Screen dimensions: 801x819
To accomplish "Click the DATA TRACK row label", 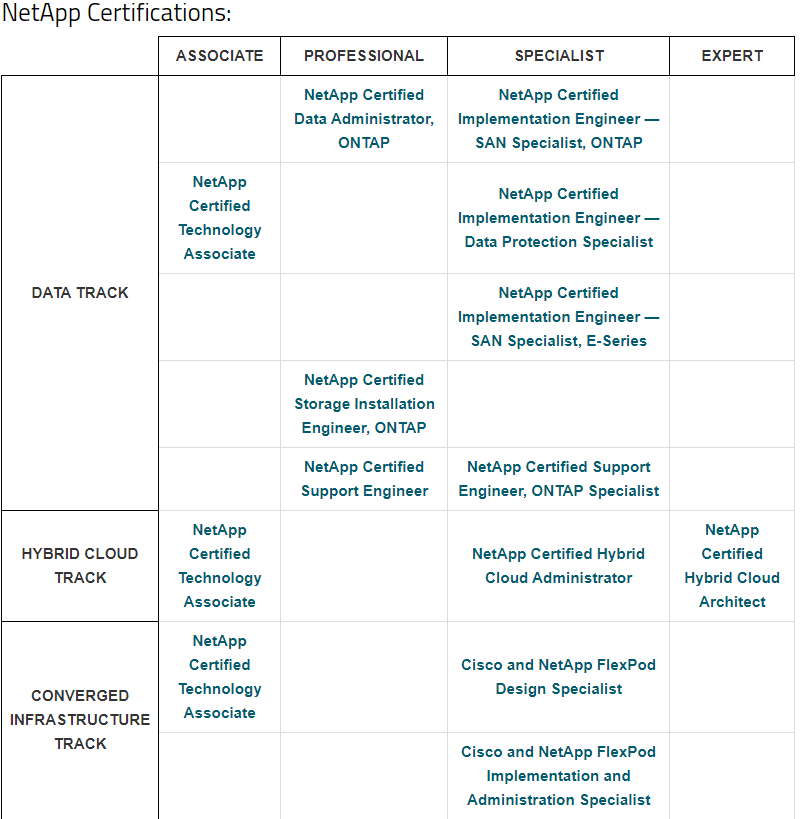I will [80, 293].
